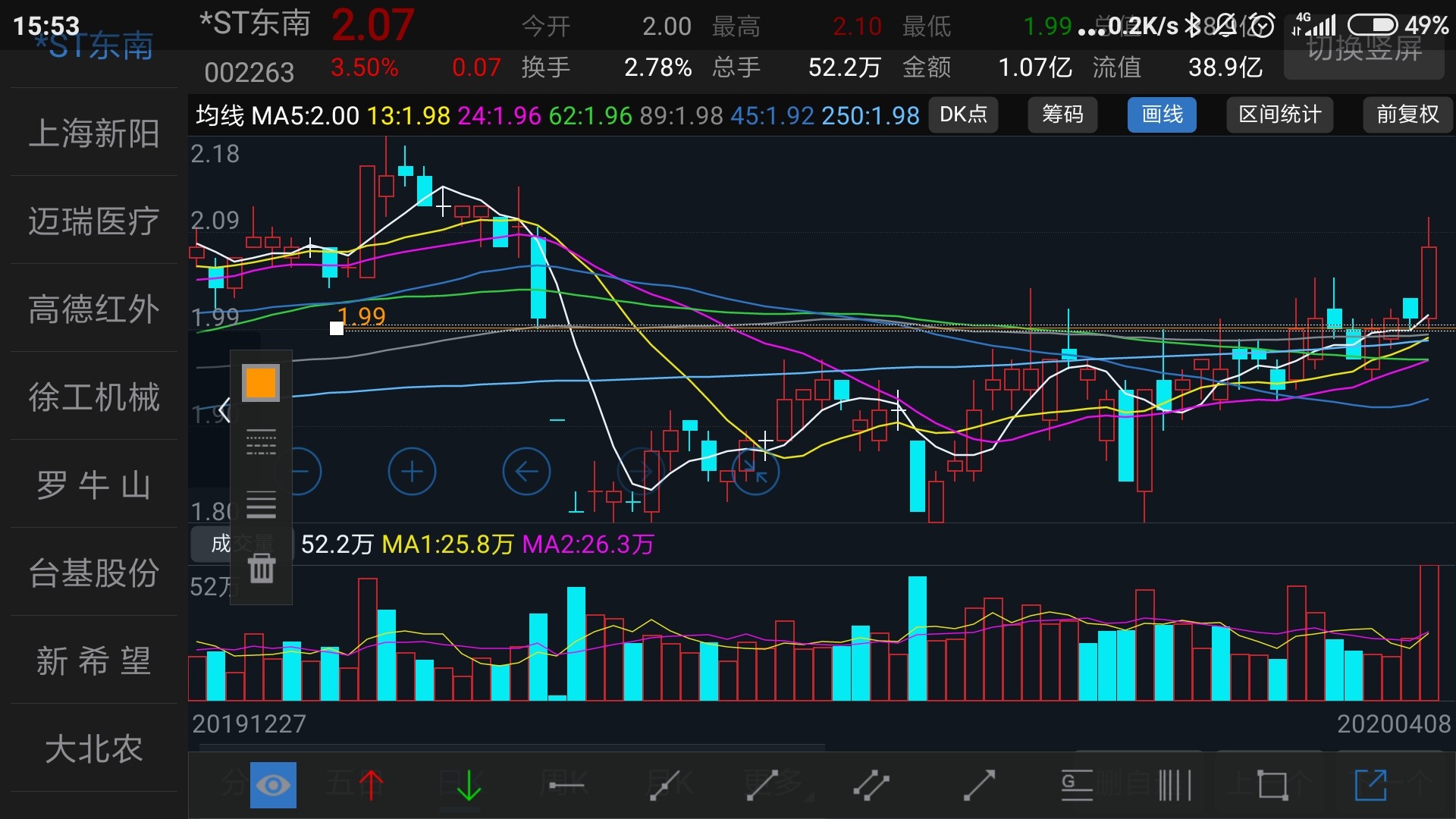The width and height of the screenshot is (1456, 819).
Task: Select 高德红外 in stock list
Action: coord(94,309)
